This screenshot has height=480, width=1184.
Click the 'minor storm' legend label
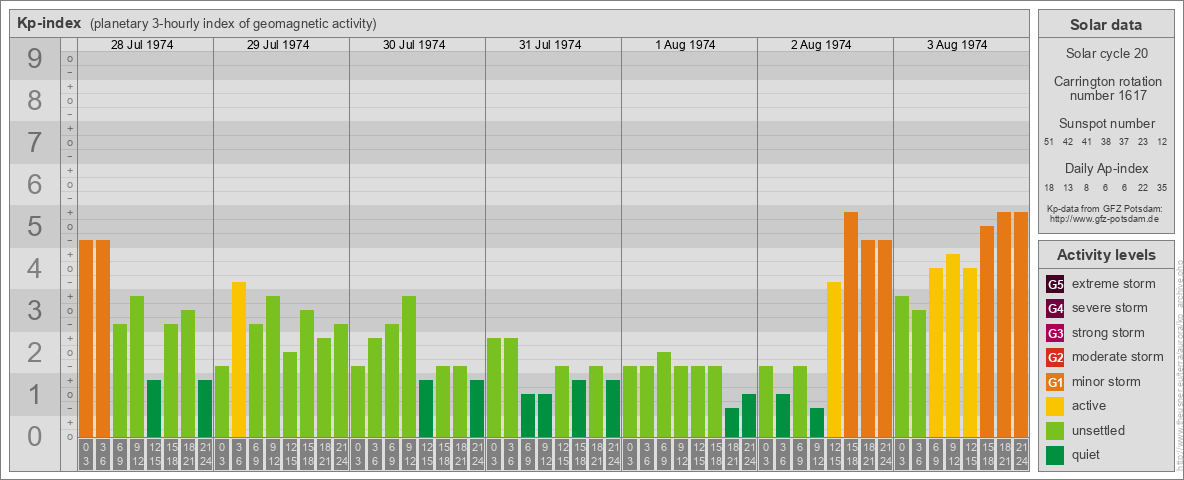1107,382
